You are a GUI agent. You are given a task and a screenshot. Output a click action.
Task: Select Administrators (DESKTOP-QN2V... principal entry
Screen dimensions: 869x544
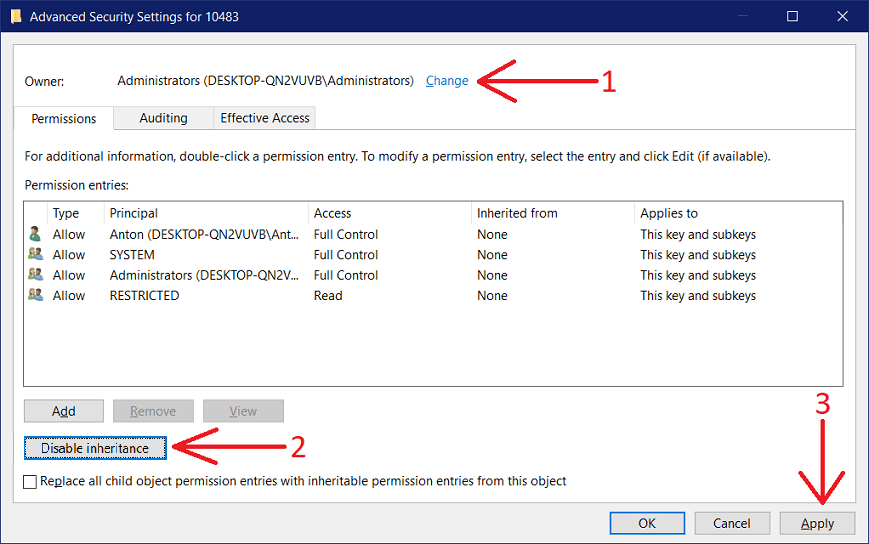pyautogui.click(x=204, y=275)
